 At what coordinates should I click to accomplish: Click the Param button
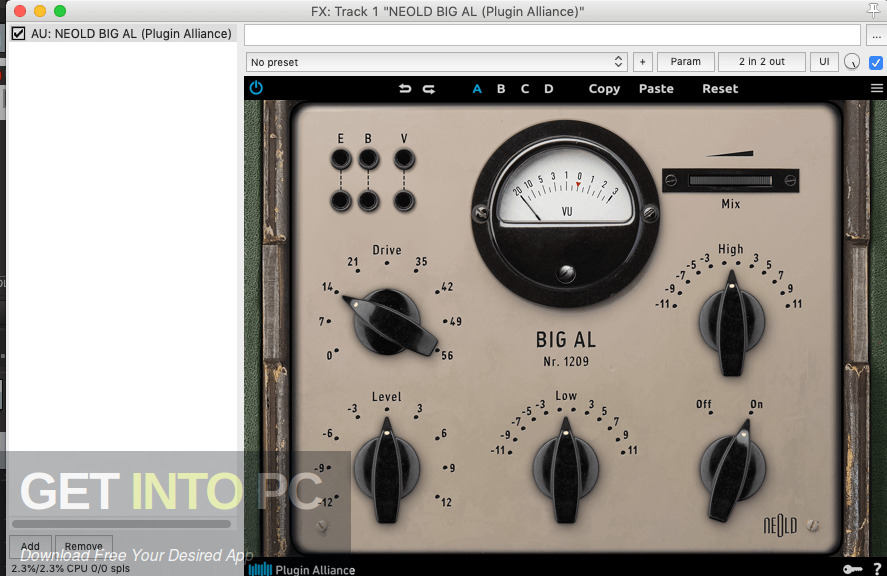click(686, 62)
